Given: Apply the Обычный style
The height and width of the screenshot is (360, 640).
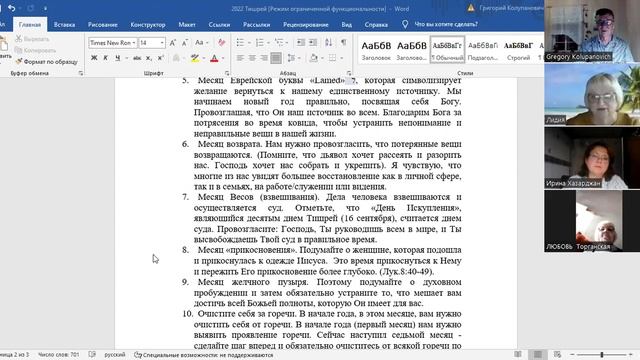Looking at the screenshot, I should coord(447,50).
